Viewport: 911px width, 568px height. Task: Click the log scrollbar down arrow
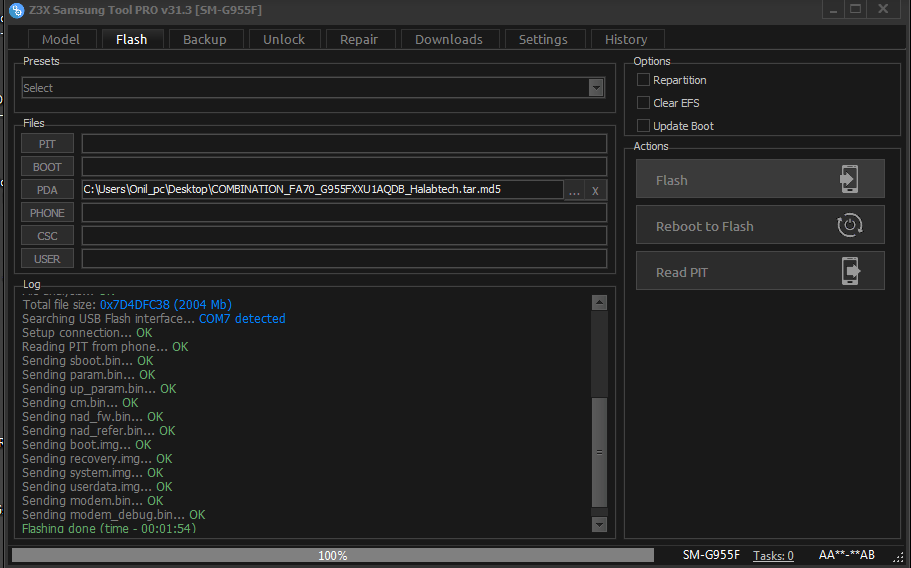point(599,524)
